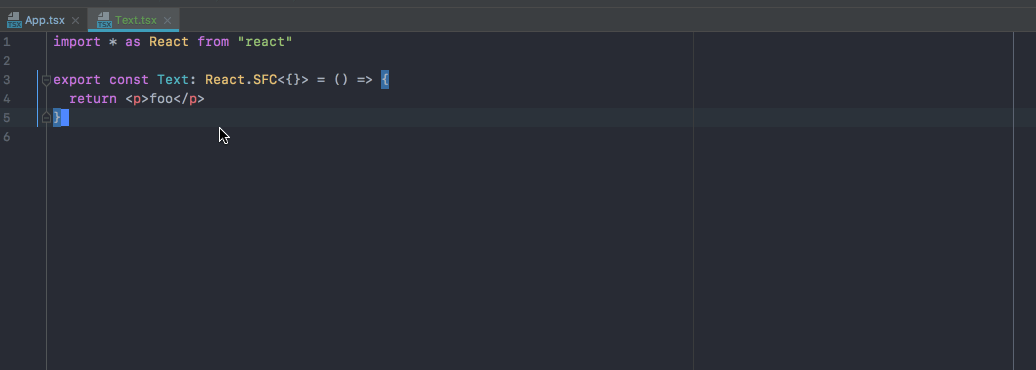The width and height of the screenshot is (1036, 370).
Task: Click the closing brace on line 5
Action: pos(57,118)
